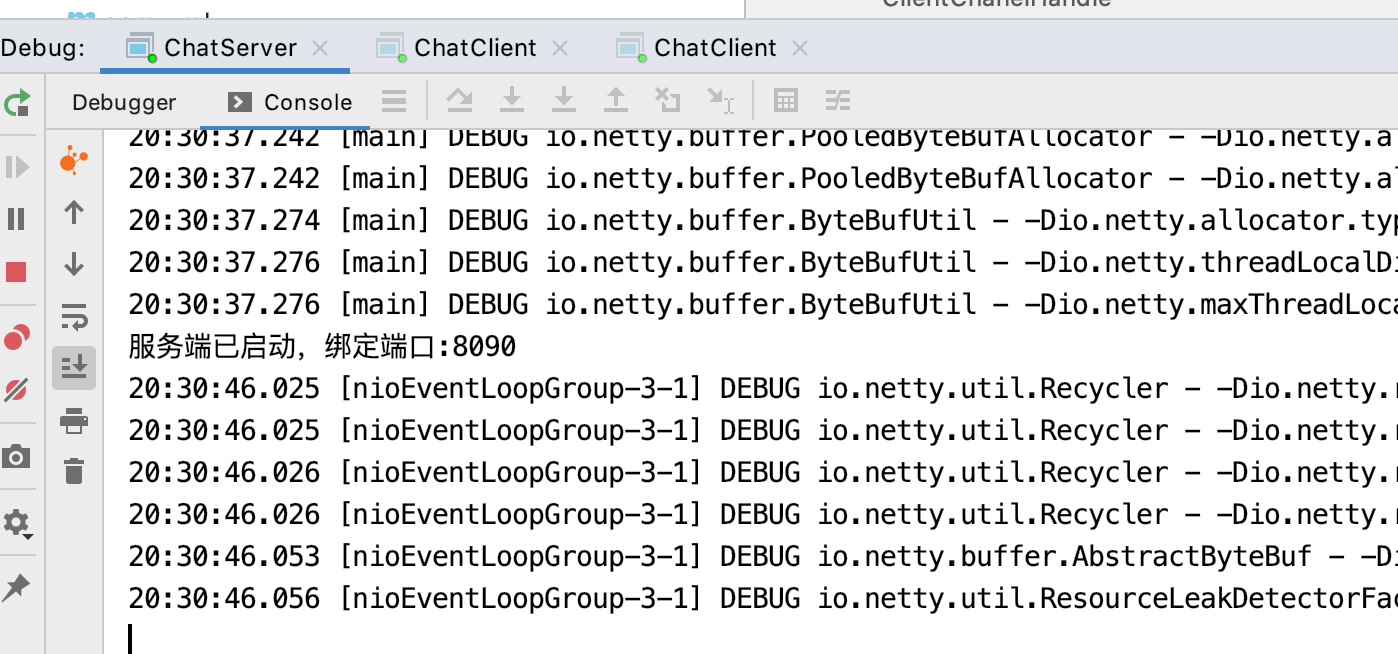The image size is (1398, 654).
Task: Step out of current method
Action: coord(616,100)
